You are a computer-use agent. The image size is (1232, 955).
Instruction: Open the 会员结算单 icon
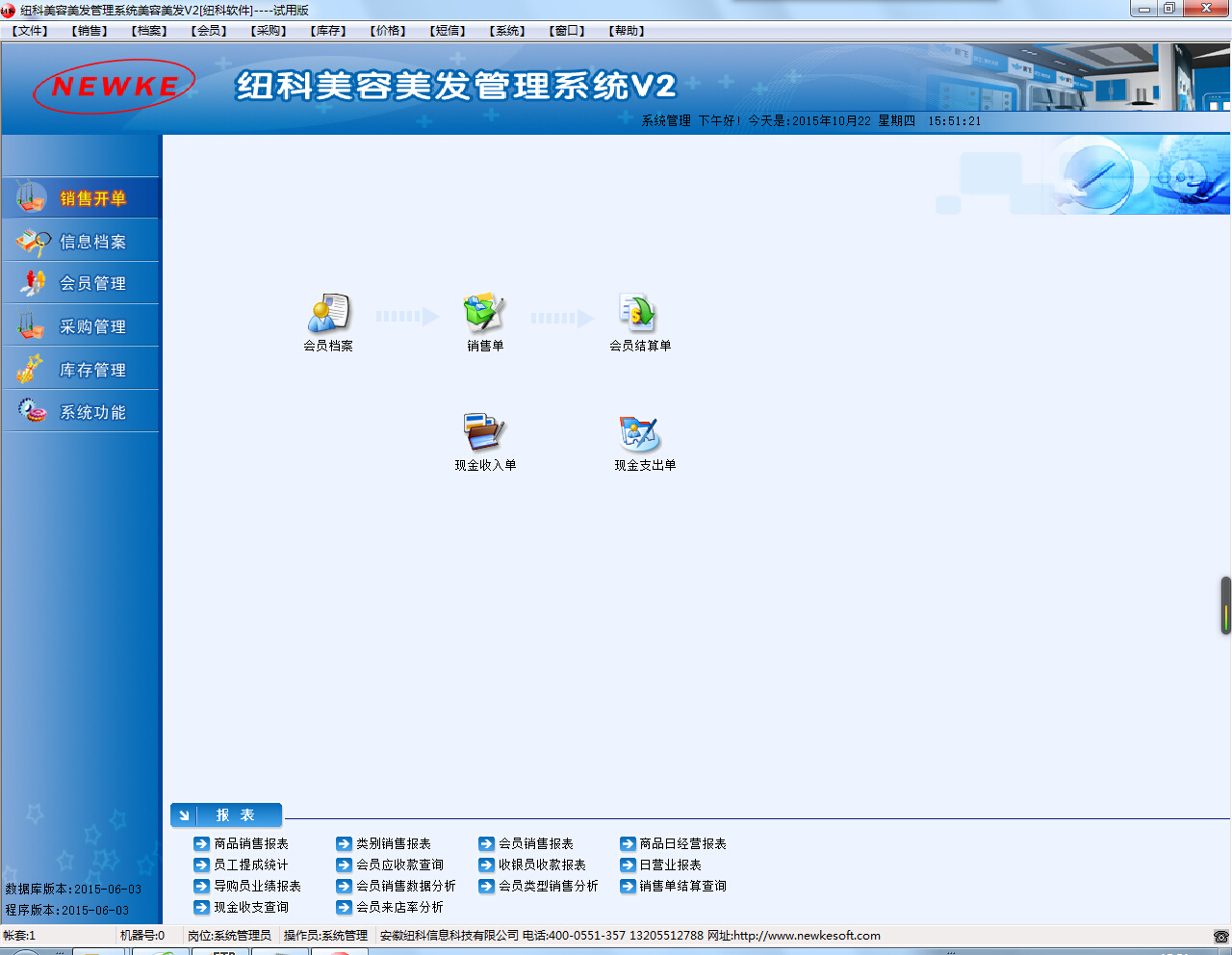click(x=638, y=315)
